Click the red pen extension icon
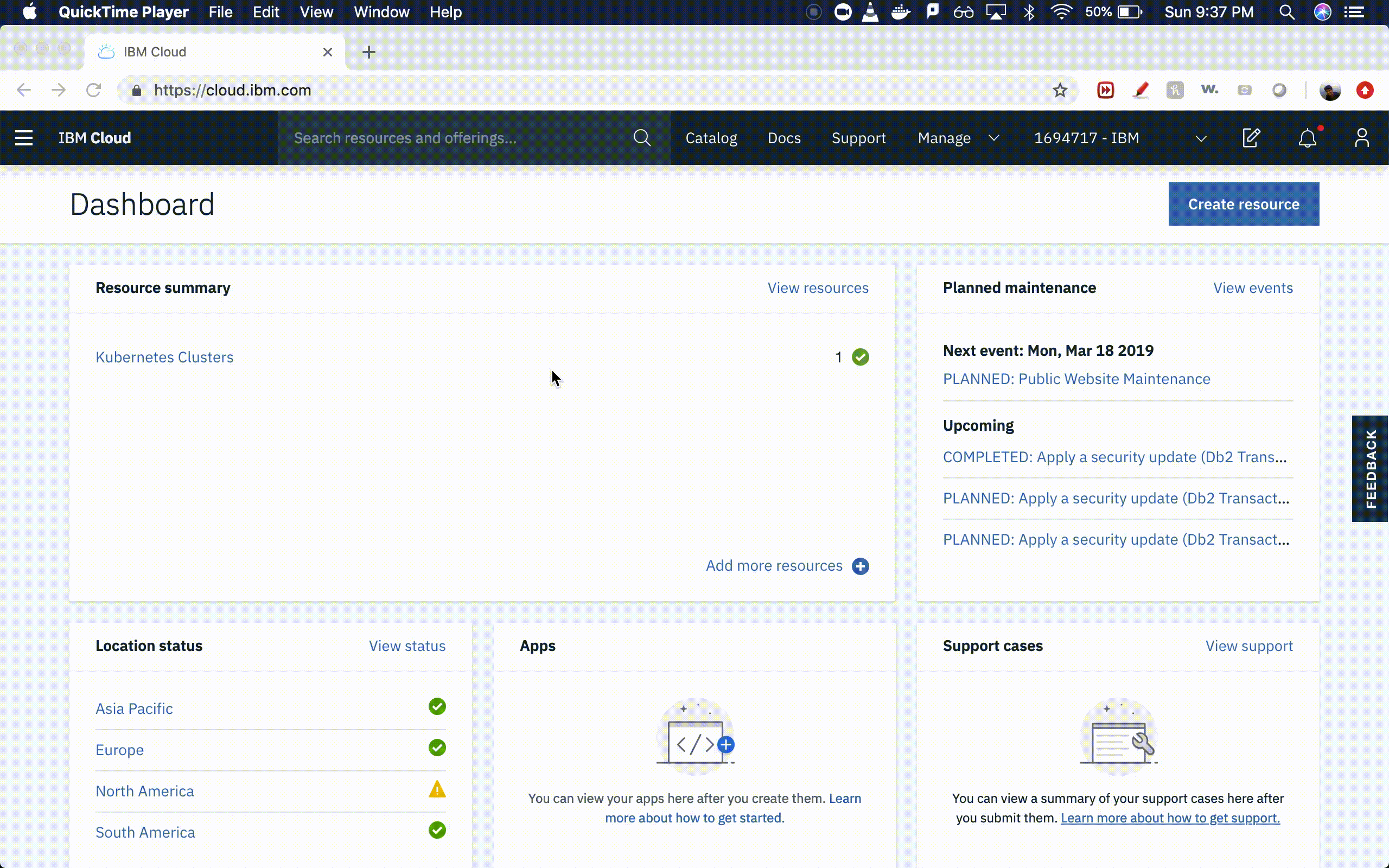This screenshot has height=868, width=1389. coord(1140,90)
